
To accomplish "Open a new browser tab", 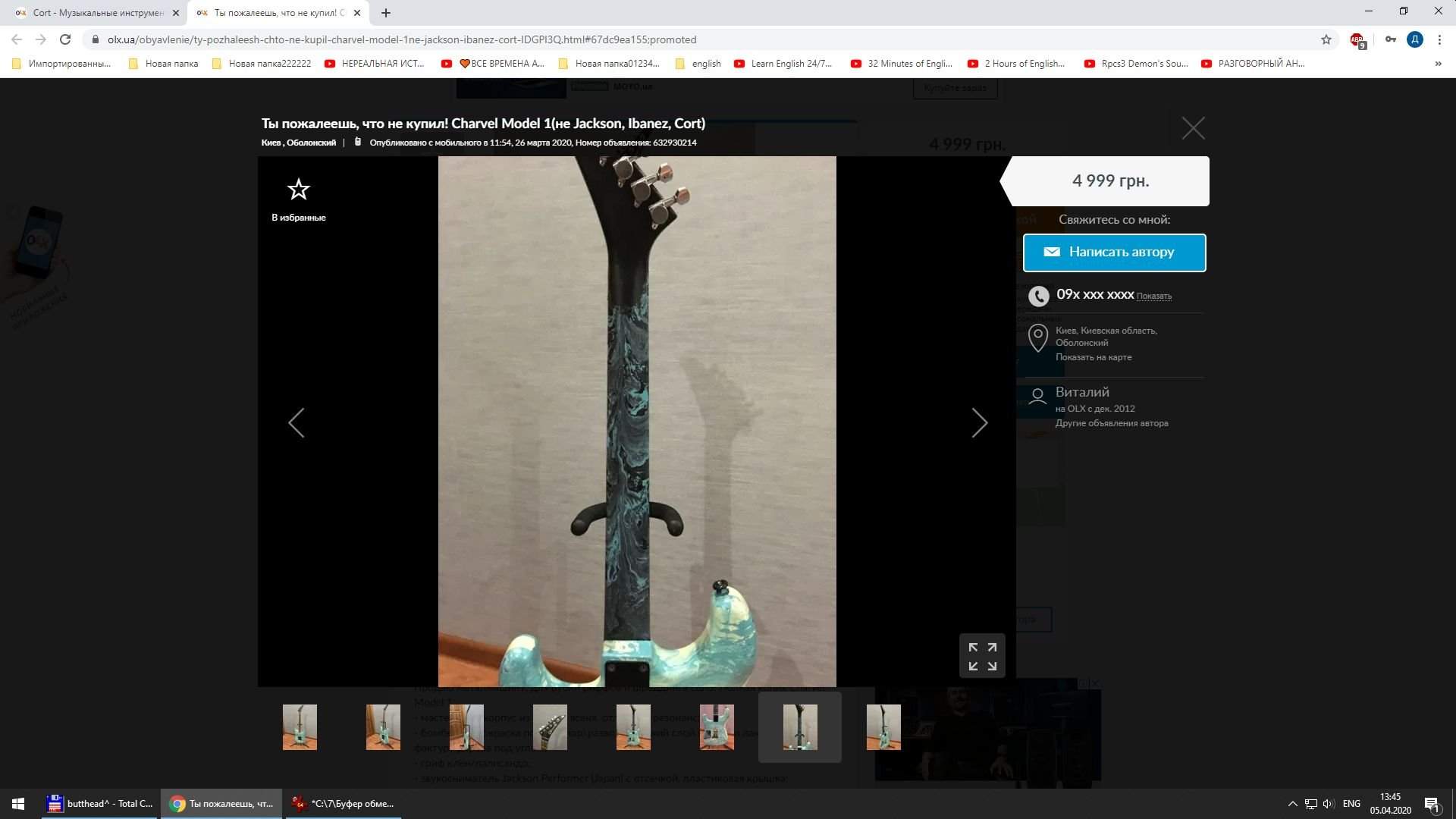I will click(x=386, y=13).
